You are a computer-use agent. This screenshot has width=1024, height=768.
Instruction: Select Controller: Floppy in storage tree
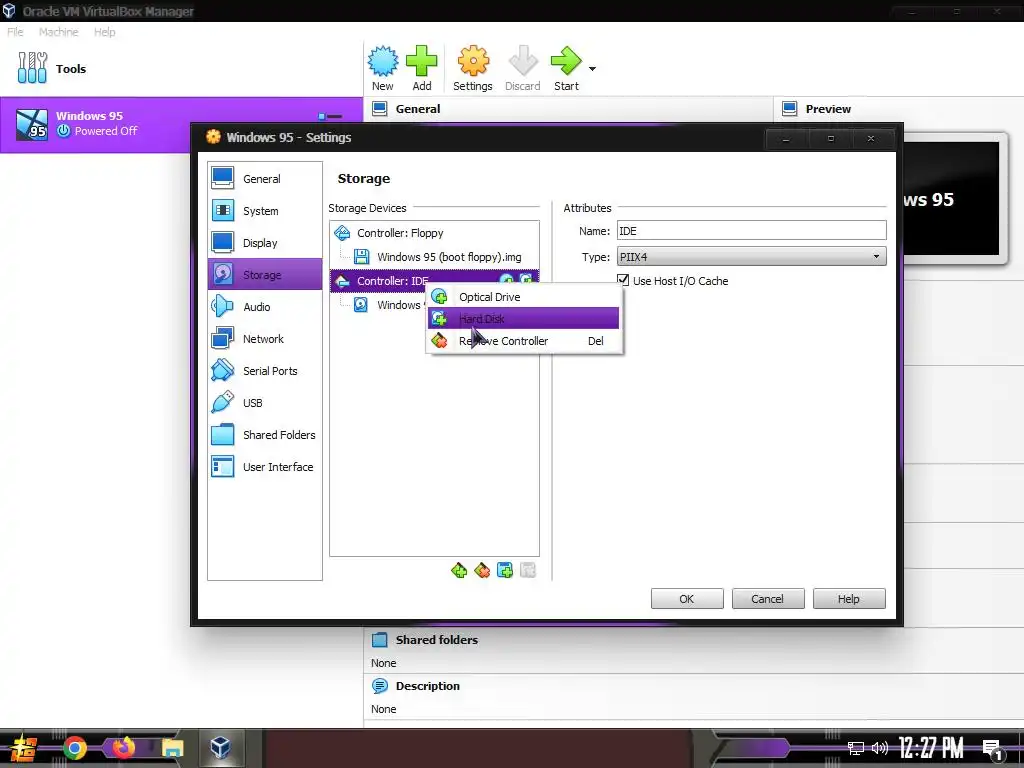(434, 233)
